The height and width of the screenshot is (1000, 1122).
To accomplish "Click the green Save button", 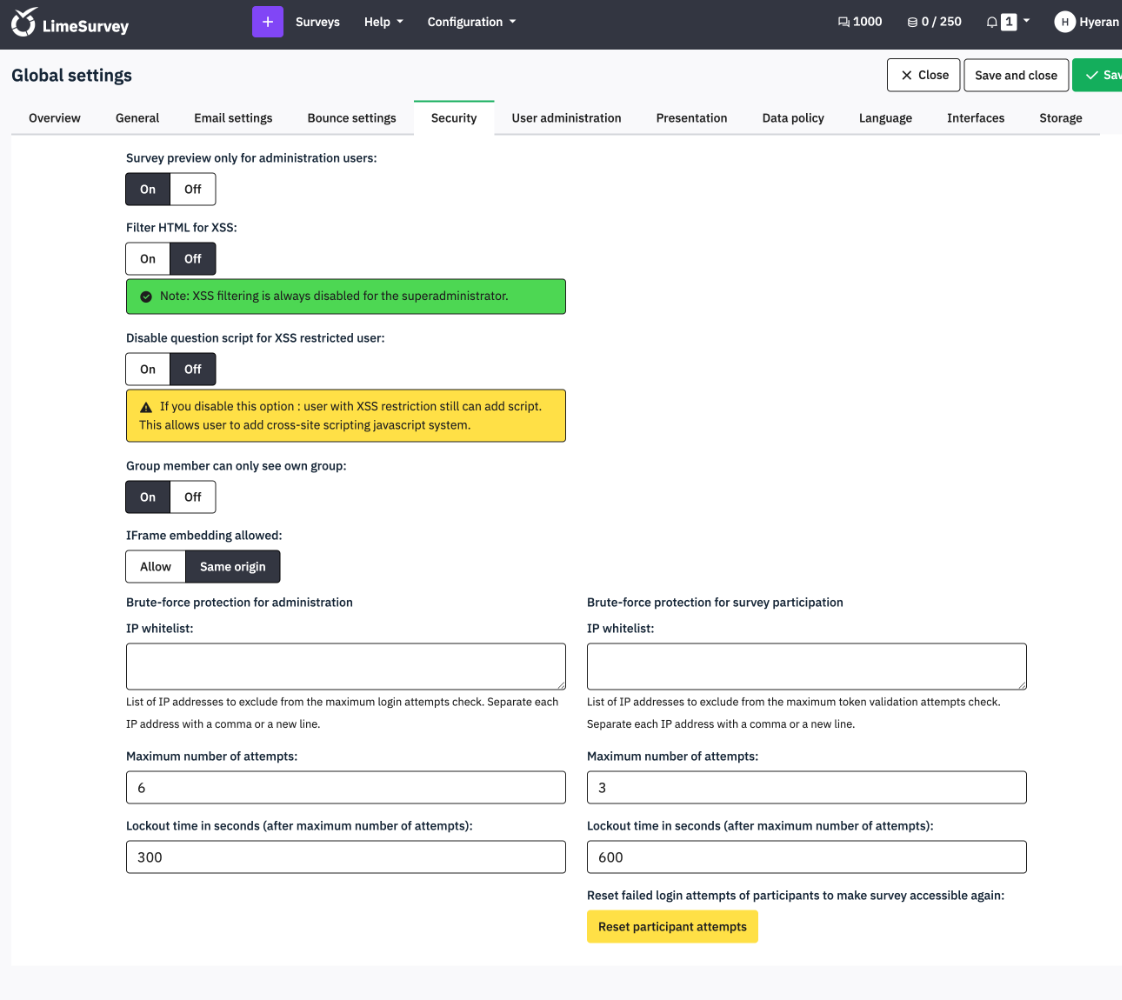I will (1098, 75).
